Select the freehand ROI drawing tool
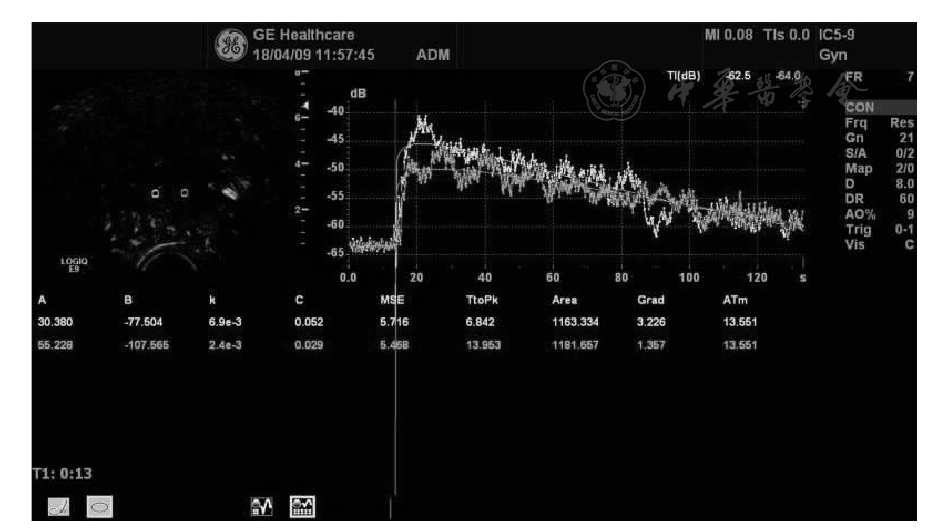 point(58,509)
